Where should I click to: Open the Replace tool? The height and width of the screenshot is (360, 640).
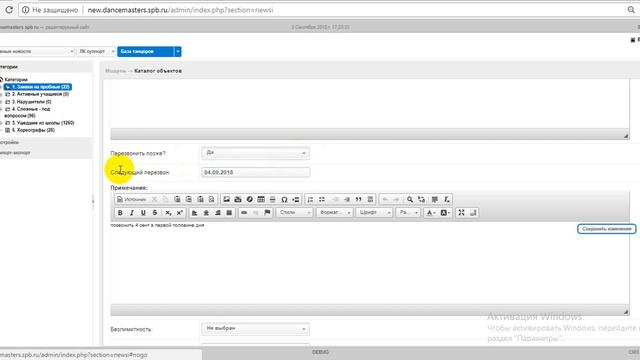pyautogui.click(x=421, y=199)
